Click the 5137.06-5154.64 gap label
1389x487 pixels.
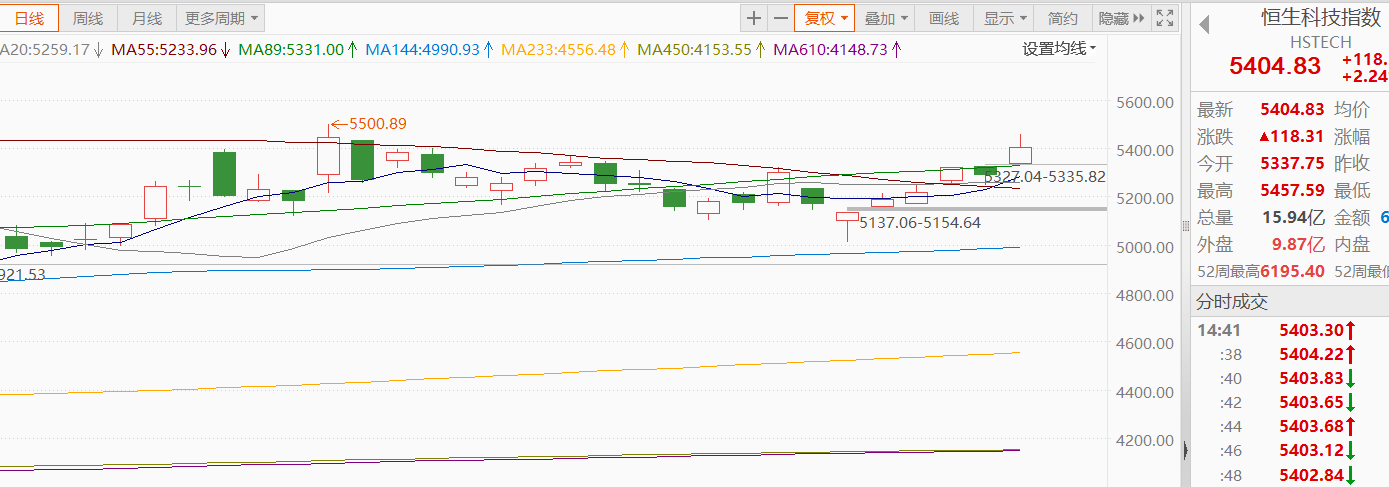coord(920,222)
